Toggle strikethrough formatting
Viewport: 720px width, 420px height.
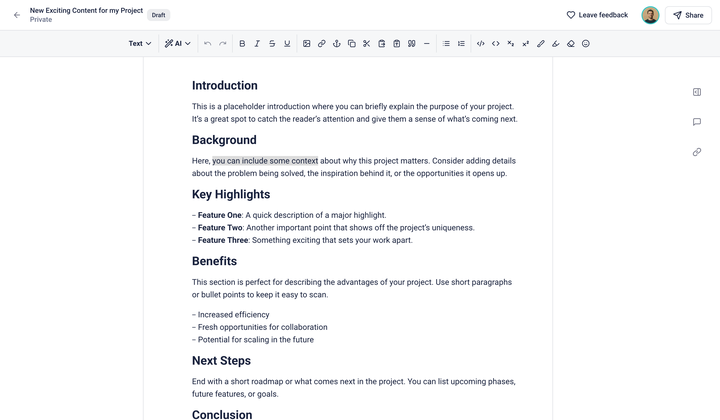coord(272,44)
